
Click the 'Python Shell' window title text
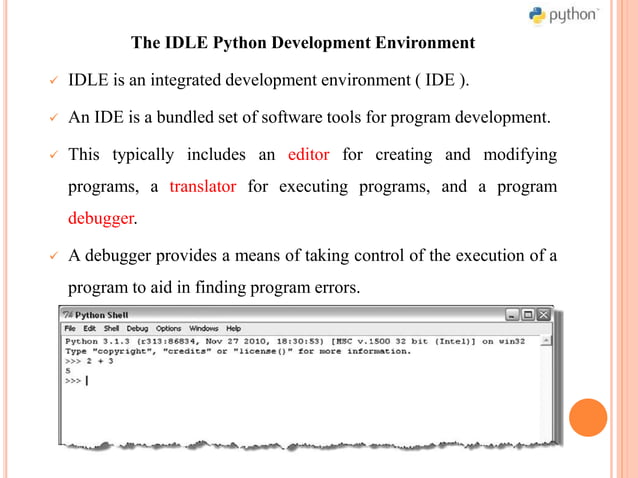[101, 315]
